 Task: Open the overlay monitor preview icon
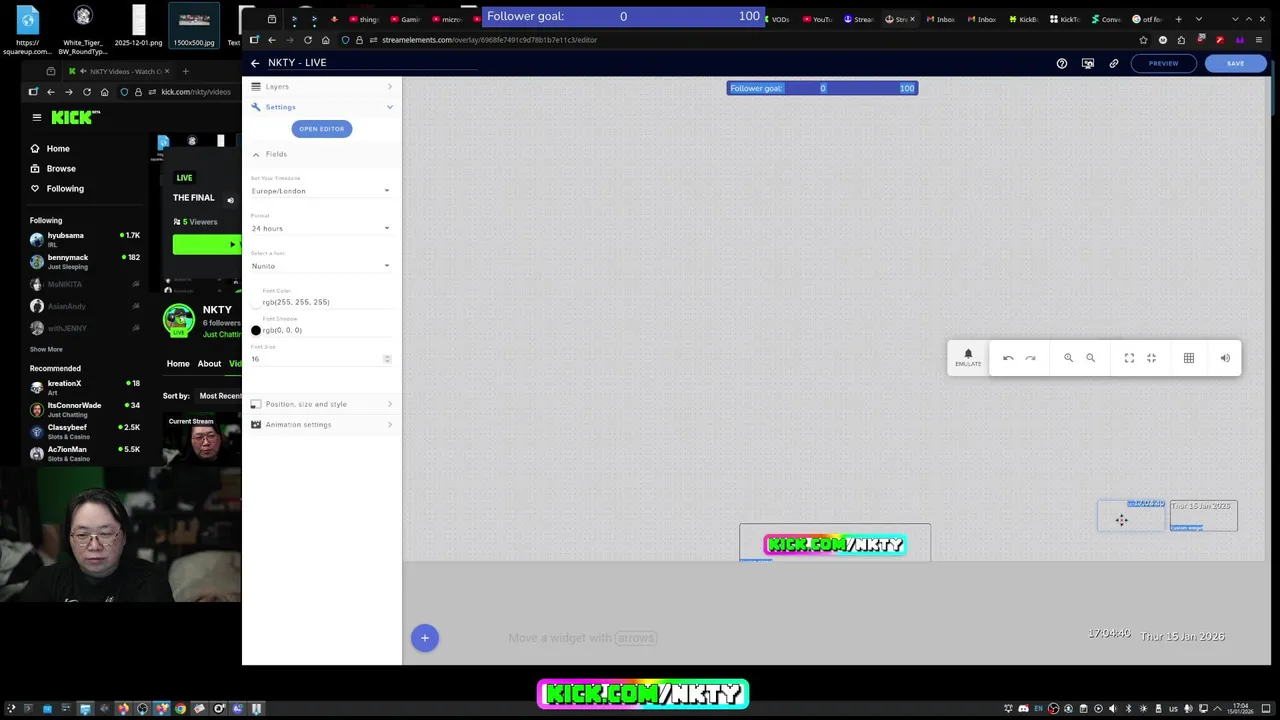pos(1088,63)
